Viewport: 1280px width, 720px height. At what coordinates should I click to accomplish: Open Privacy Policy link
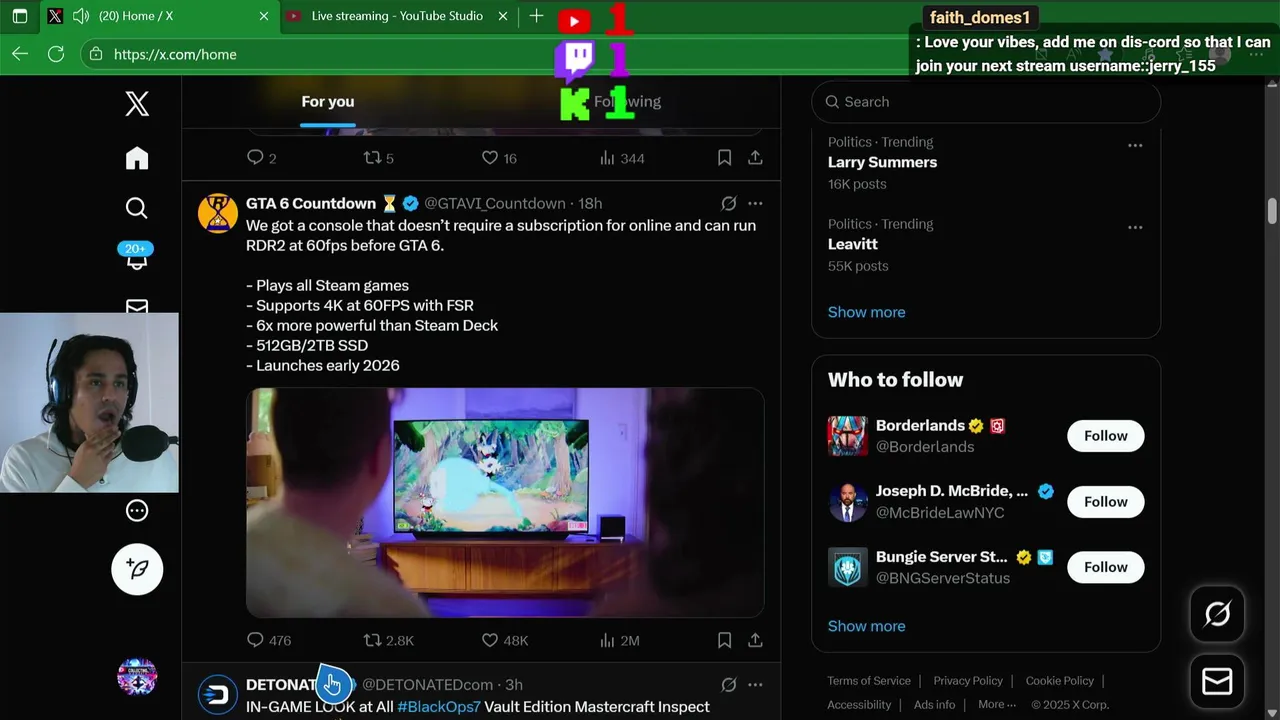coord(968,681)
